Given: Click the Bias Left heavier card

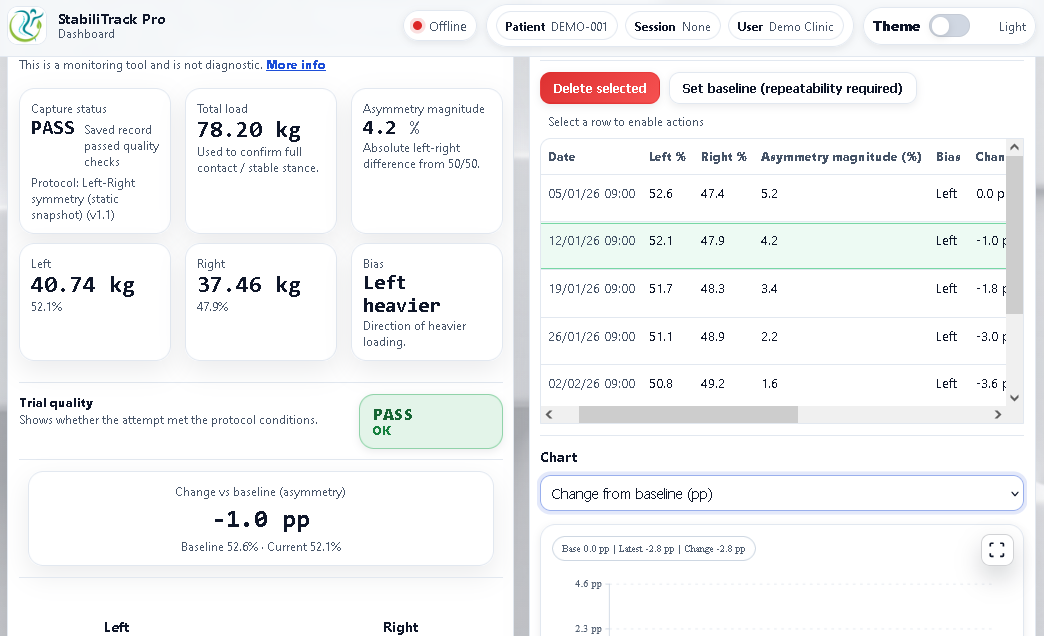Looking at the screenshot, I should coord(427,302).
